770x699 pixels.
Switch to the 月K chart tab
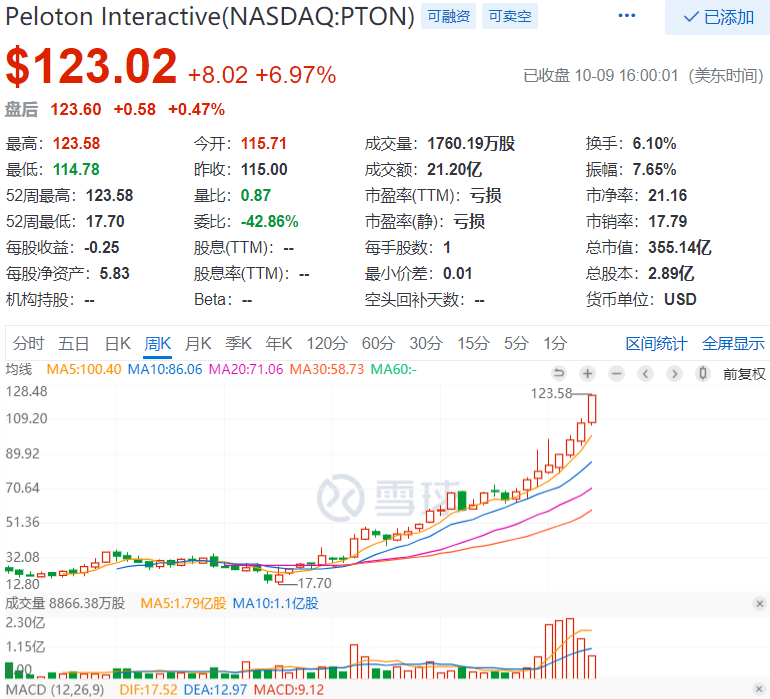pos(198,343)
